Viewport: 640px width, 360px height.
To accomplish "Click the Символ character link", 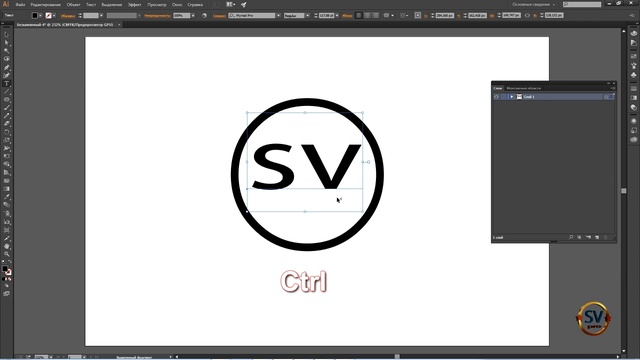I will (219, 16).
